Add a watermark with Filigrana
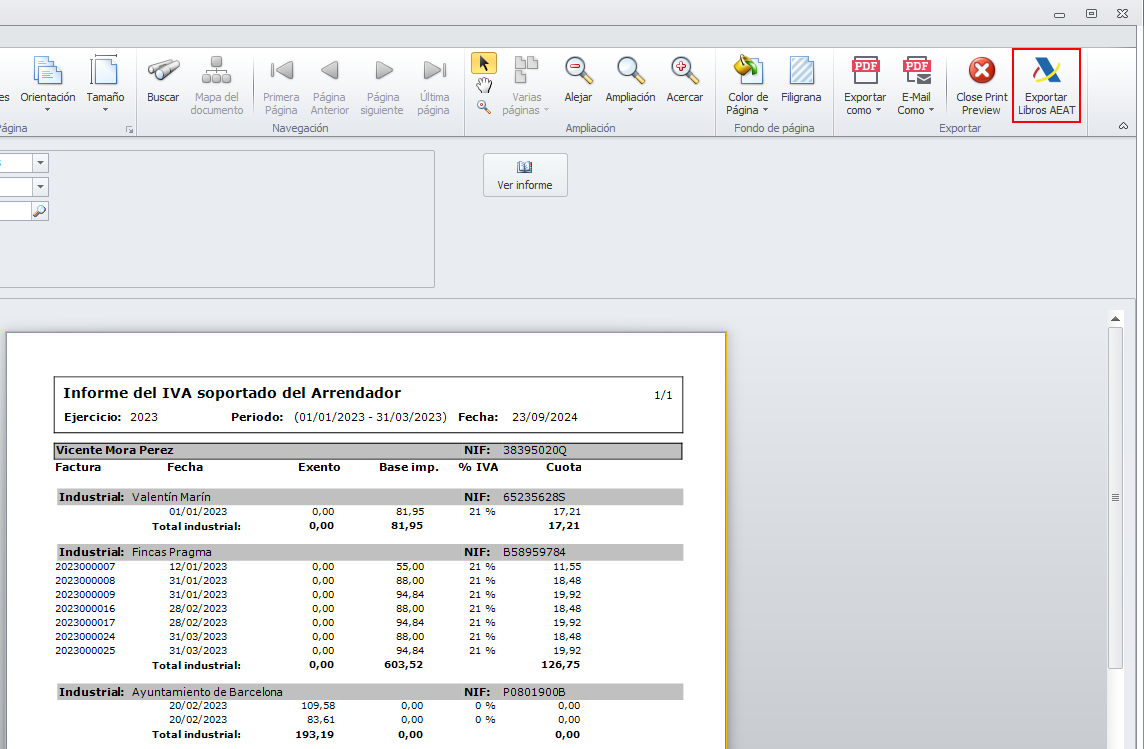Image resolution: width=1144 pixels, height=749 pixels. tap(801, 80)
